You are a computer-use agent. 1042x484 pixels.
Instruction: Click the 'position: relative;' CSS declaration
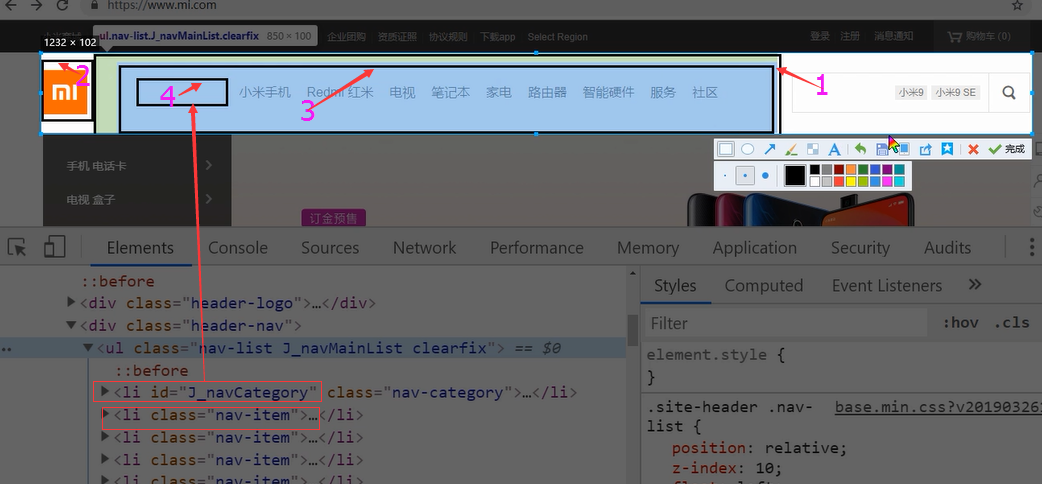click(760, 447)
